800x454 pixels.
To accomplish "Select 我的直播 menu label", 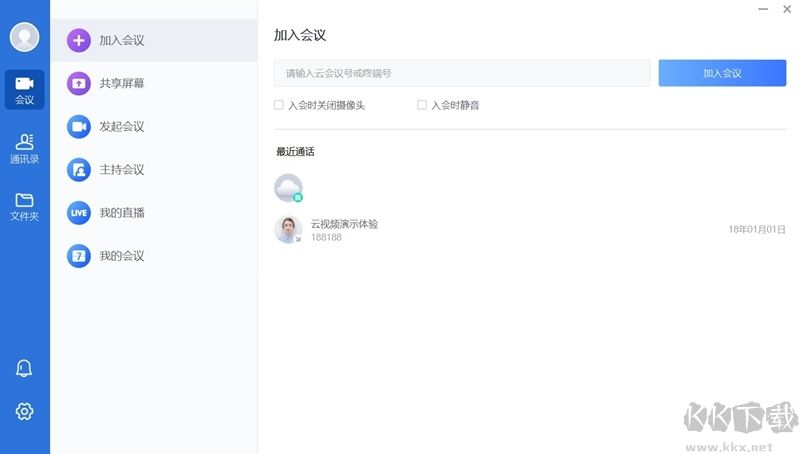I will [122, 213].
